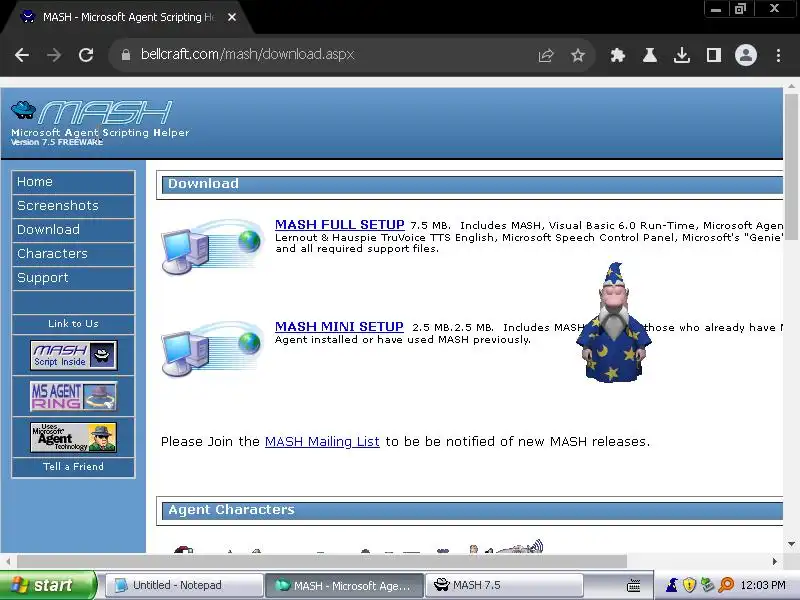Open the Chrome three-dot menu
800x600 pixels.
click(x=778, y=55)
